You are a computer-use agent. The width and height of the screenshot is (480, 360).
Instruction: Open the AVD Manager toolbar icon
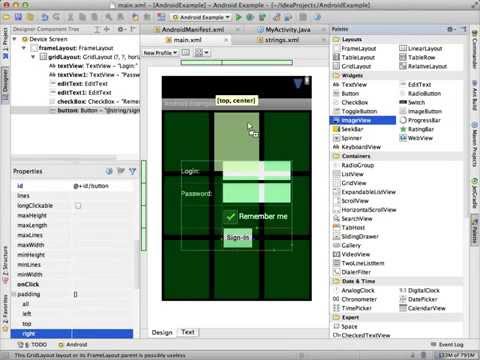coord(276,17)
